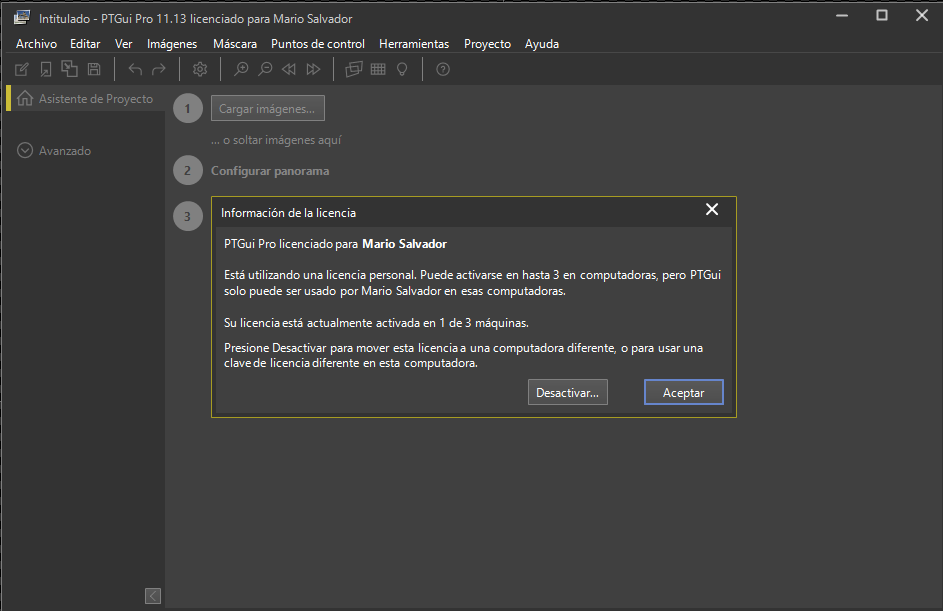Open the Proyecto menu
The width and height of the screenshot is (943, 611).
click(488, 44)
